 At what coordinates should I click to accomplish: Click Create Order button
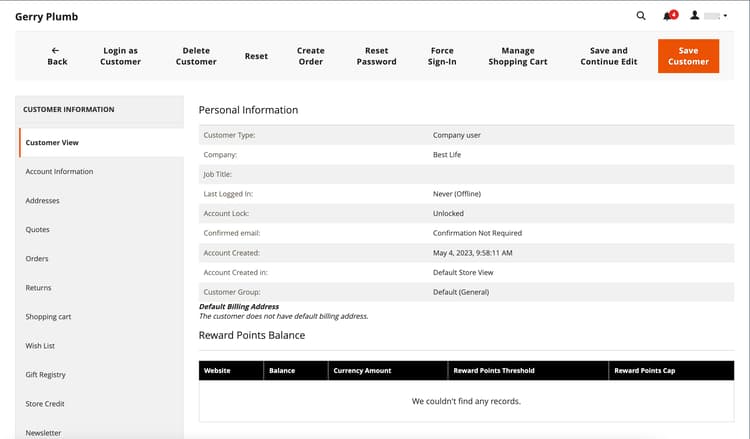[x=311, y=56]
